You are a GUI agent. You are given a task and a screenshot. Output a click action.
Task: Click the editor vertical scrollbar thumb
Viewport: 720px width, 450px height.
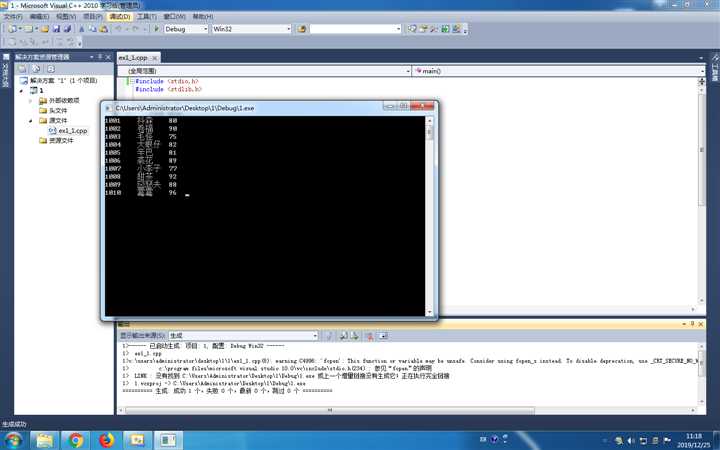(x=702, y=150)
